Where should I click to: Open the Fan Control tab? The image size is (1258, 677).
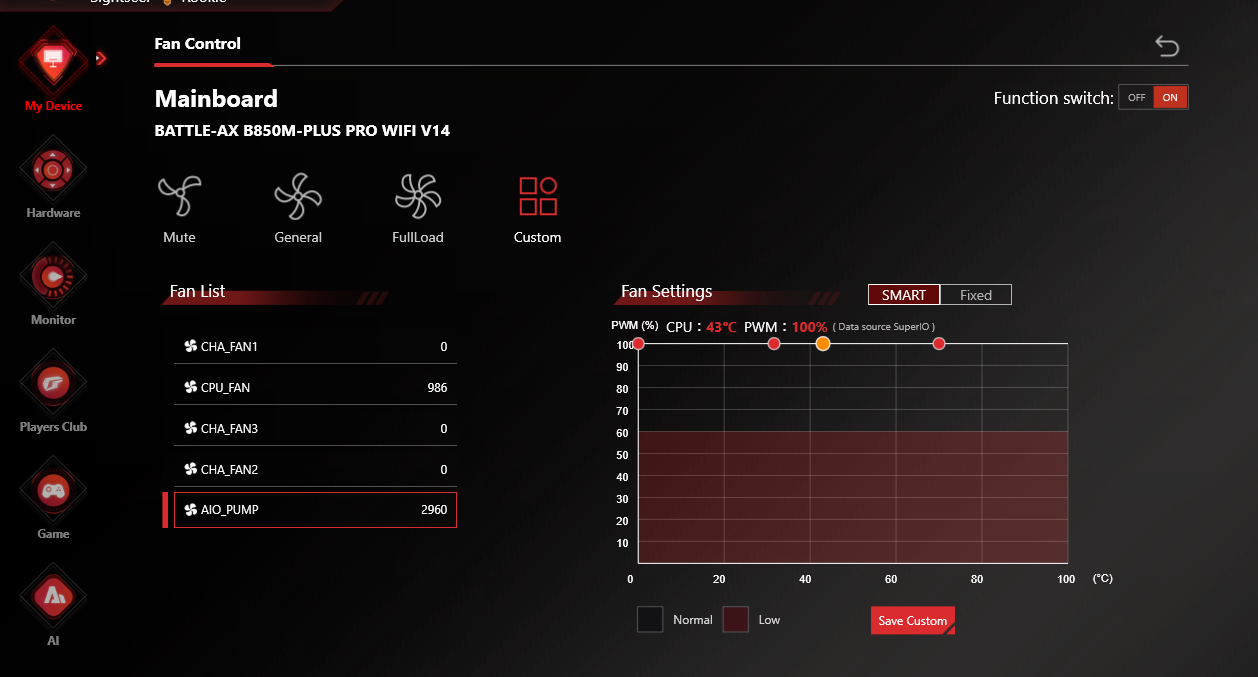coord(198,44)
